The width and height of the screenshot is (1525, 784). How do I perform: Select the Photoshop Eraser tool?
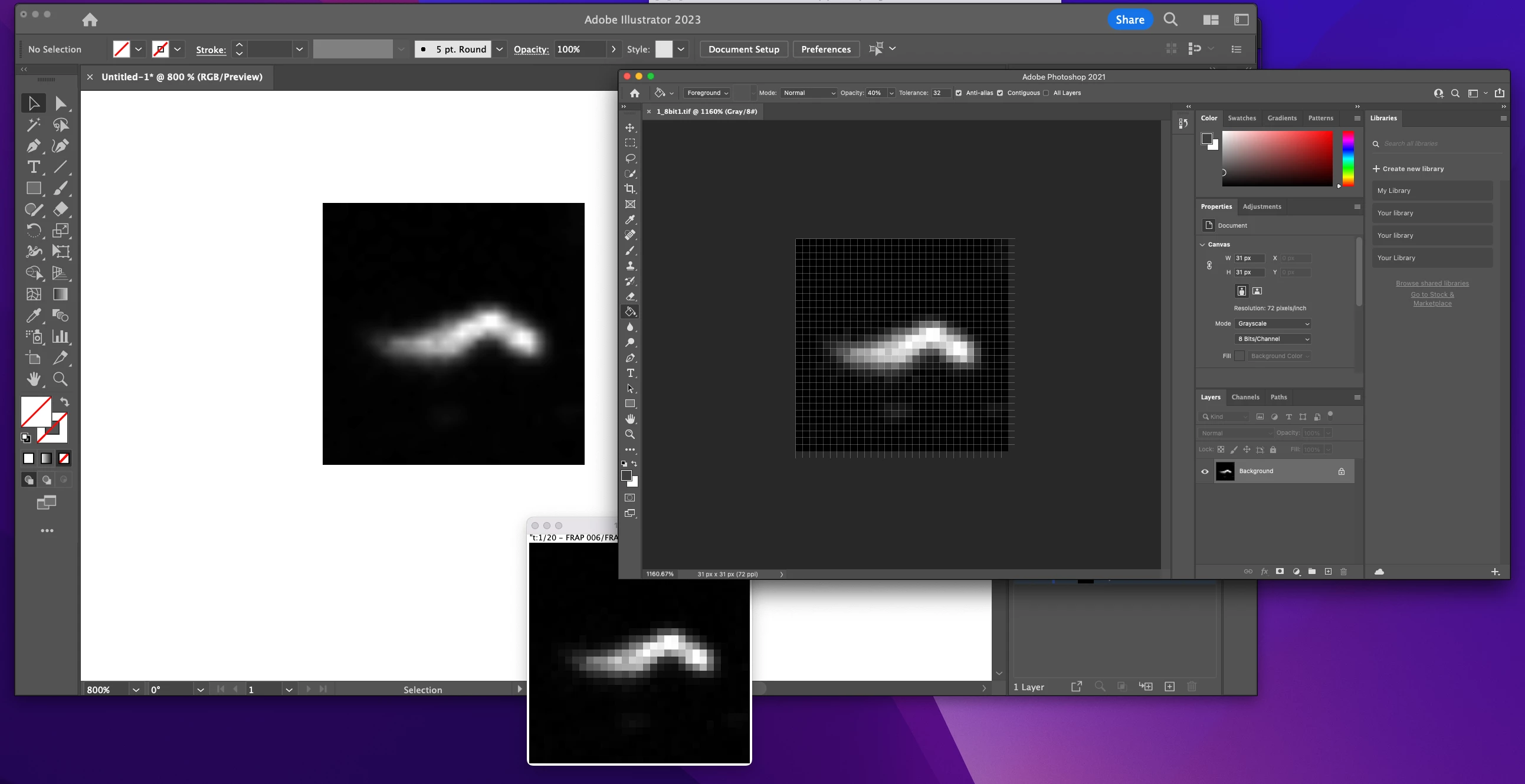pyautogui.click(x=630, y=296)
